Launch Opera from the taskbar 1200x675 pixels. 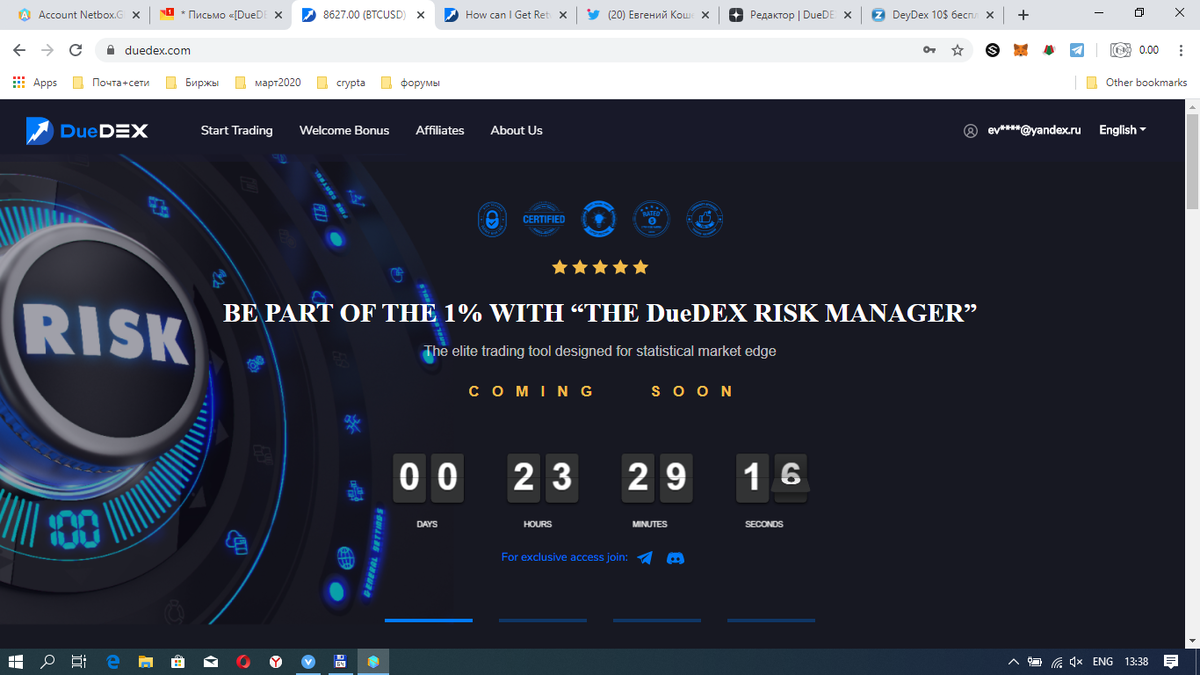click(x=243, y=661)
